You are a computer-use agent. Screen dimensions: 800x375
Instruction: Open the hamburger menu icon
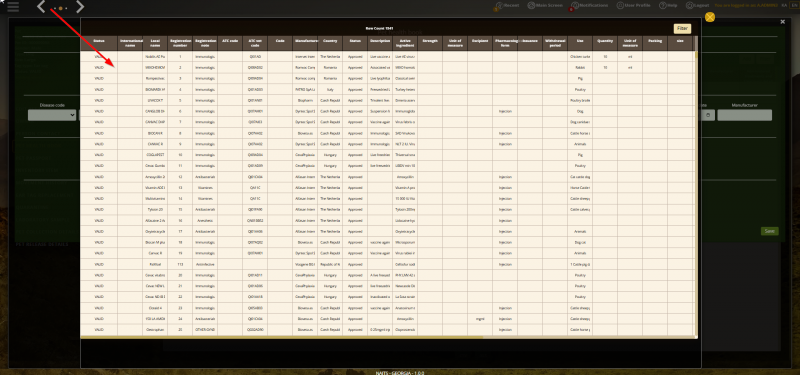pos(13,7)
